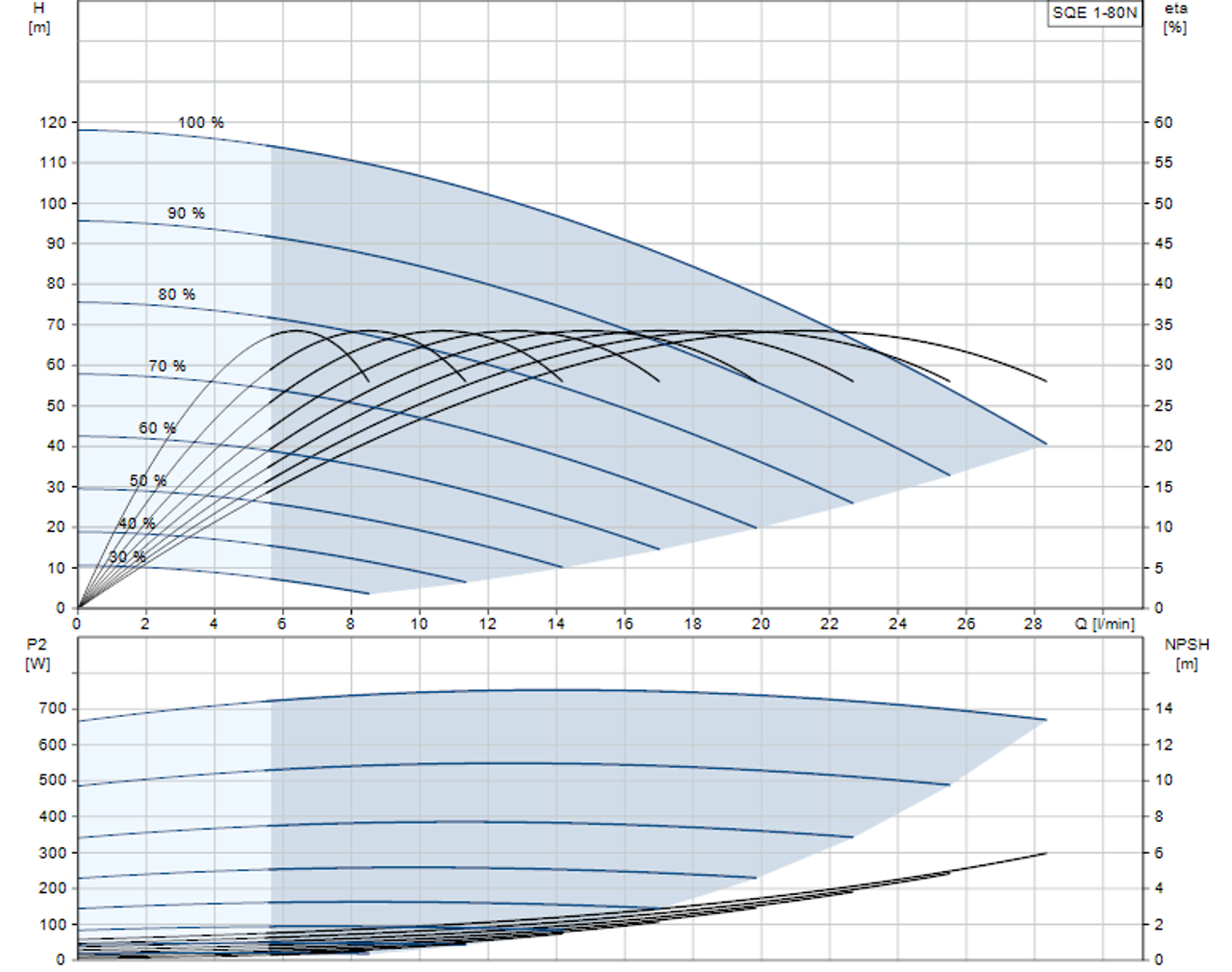This screenshot has width=1232, height=972.
Task: Click the 80 % speed curve label
Action: (176, 294)
